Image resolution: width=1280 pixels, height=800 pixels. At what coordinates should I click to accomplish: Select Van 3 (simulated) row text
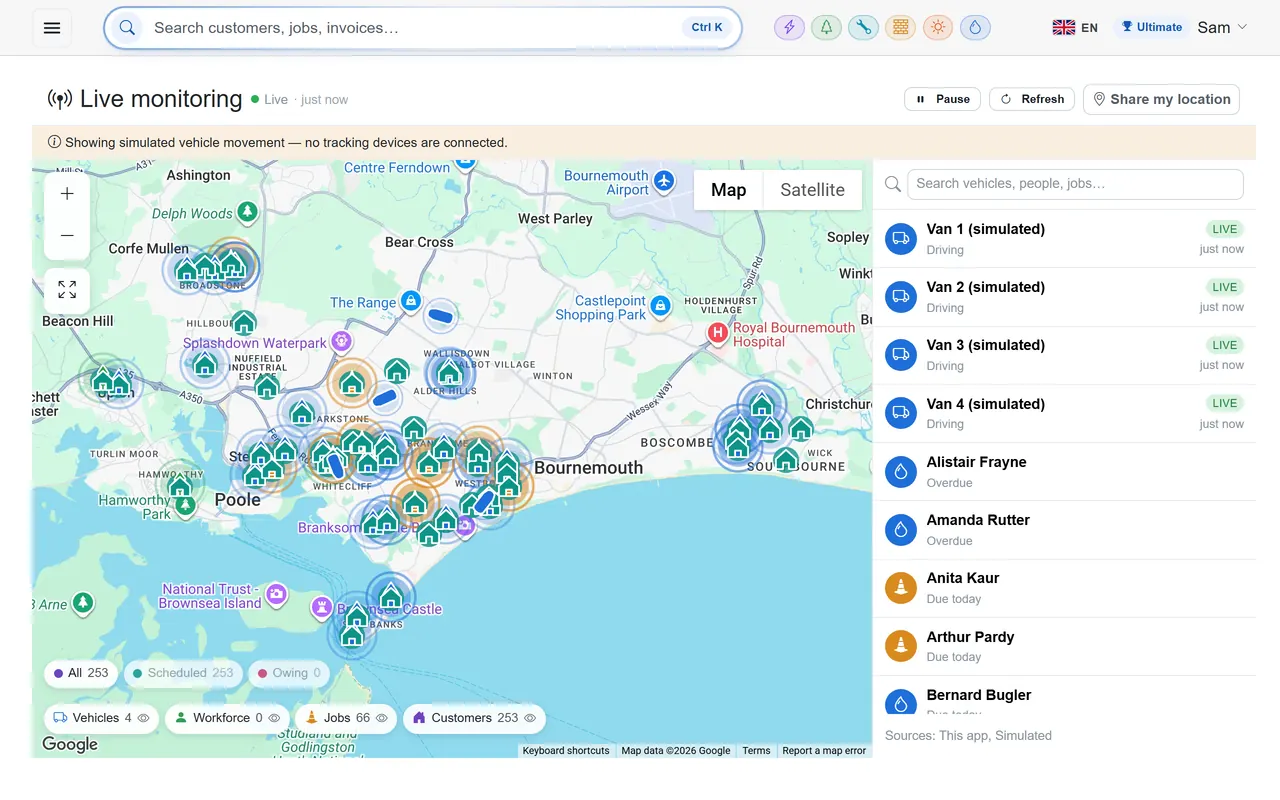tap(985, 345)
